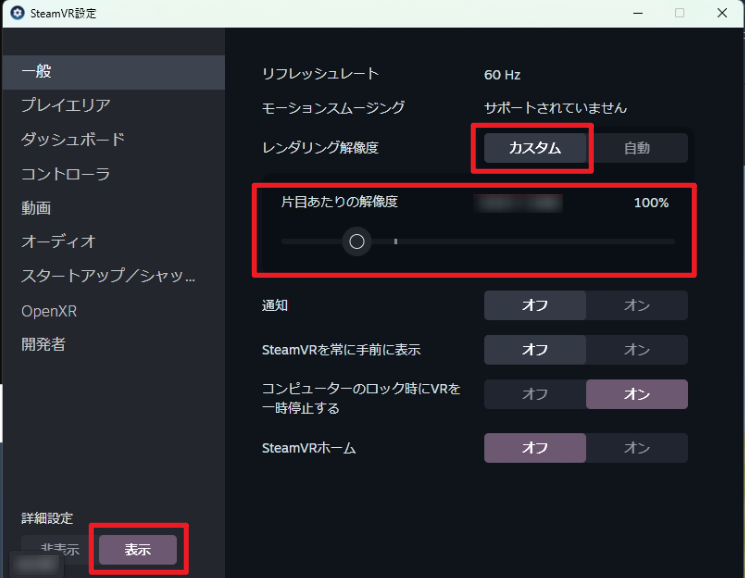
Task: Open the 動画 settings page
Action: pos(113,208)
